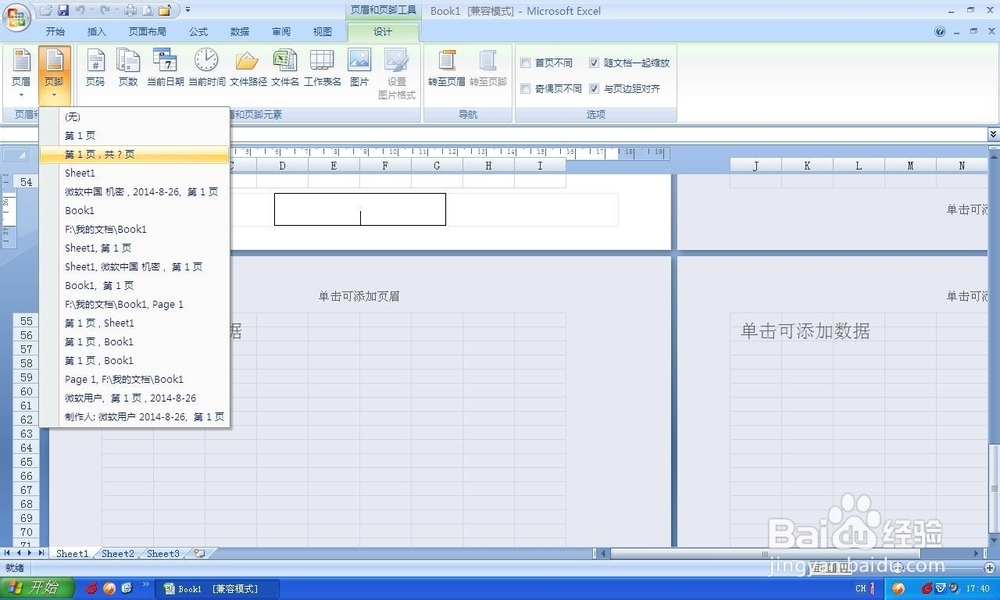
Task: Click the CH language indicator in tray
Action: tap(860, 589)
